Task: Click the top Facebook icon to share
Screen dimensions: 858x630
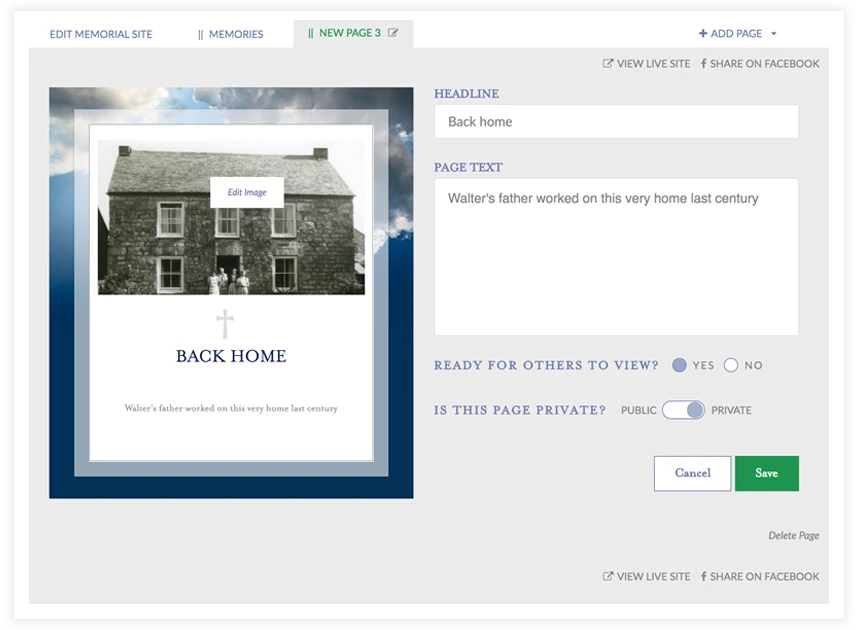Action: tap(703, 64)
